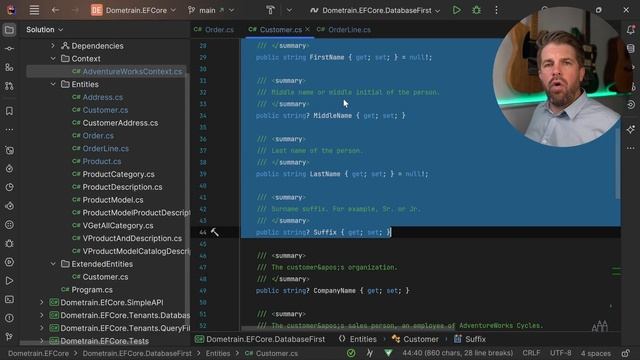640x360 pixels.
Task: Click the Entities namespace breadcrumb in editor
Action: point(358,339)
